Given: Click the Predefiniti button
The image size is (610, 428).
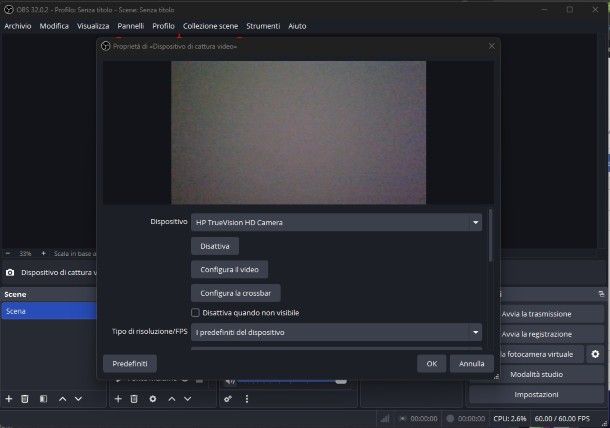Looking at the screenshot, I should point(130,364).
